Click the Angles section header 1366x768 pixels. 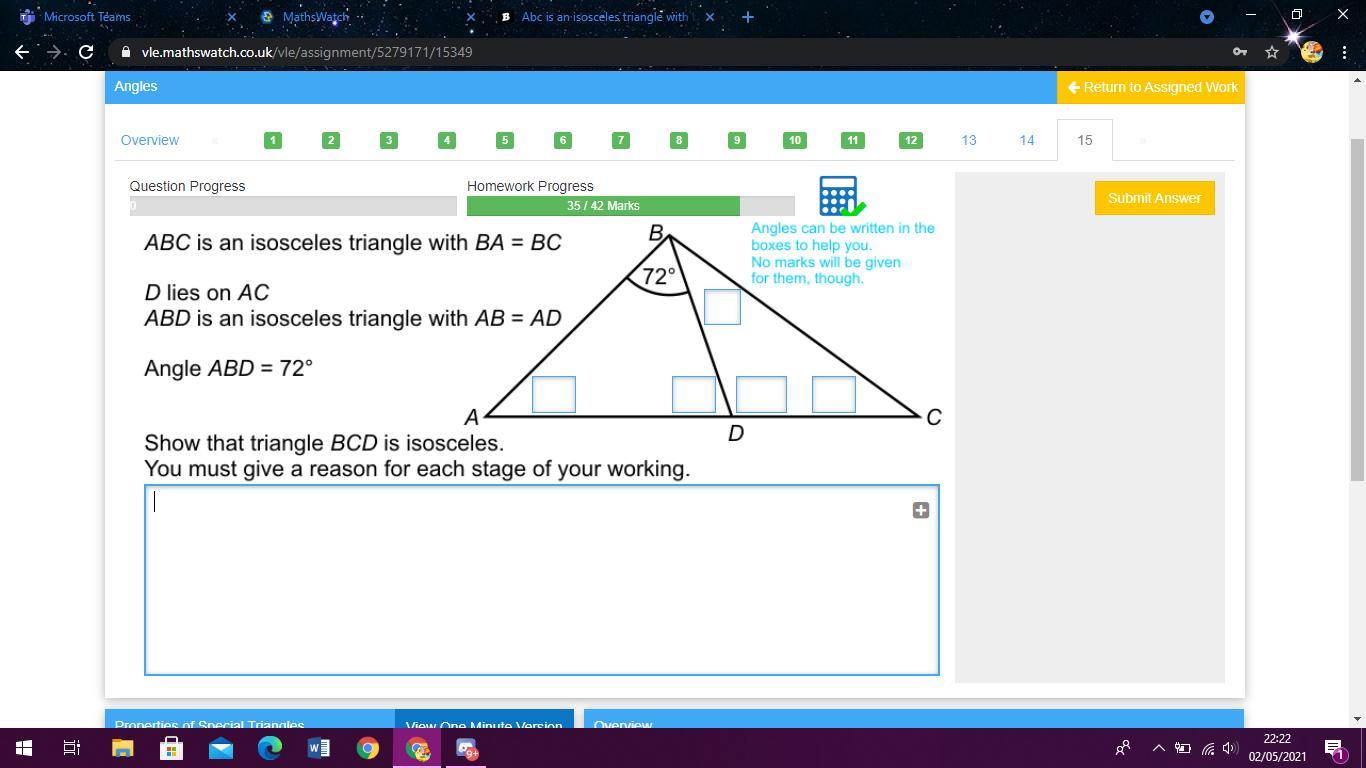136,86
